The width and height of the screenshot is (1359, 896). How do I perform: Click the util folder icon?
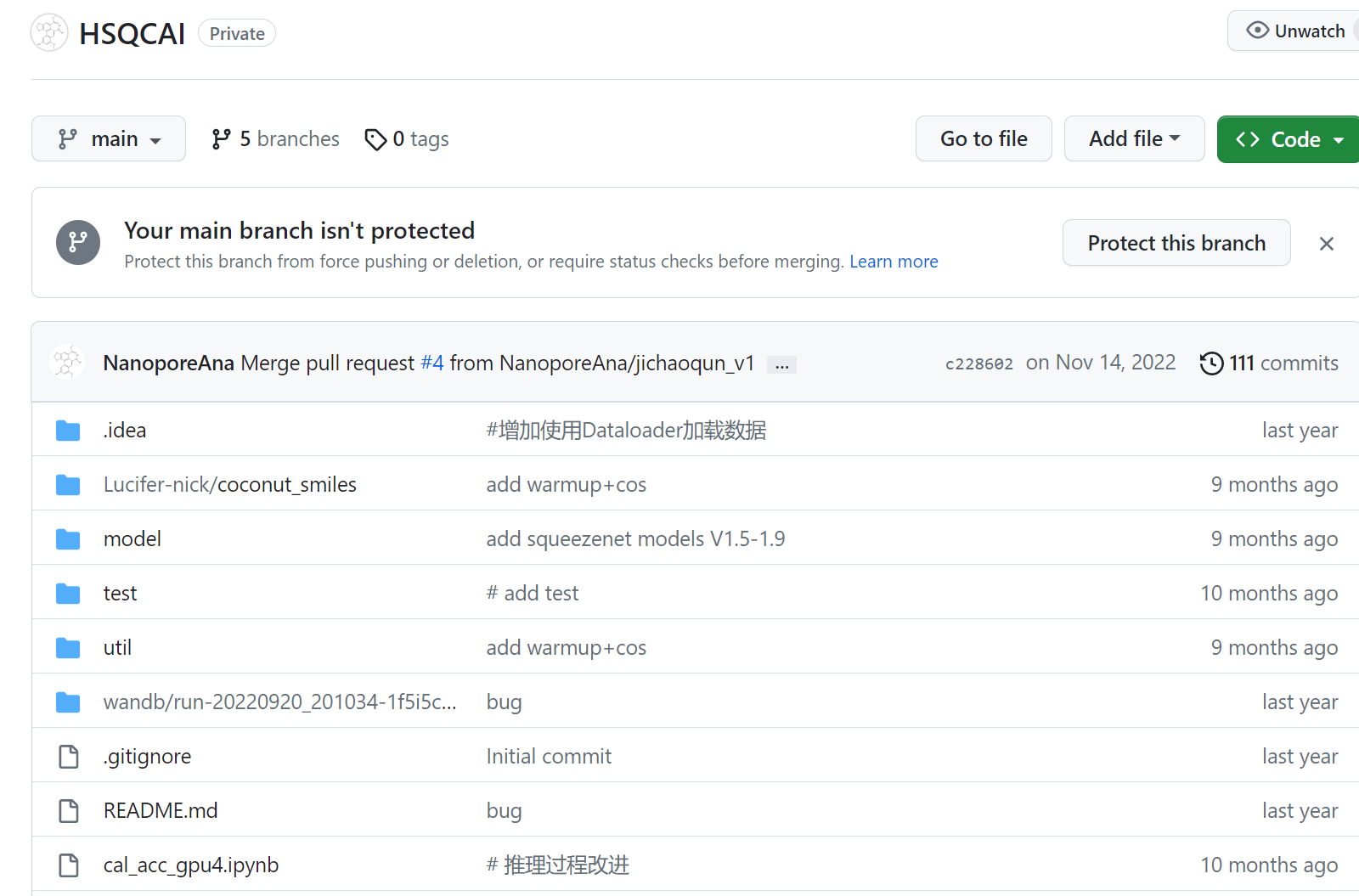[68, 648]
